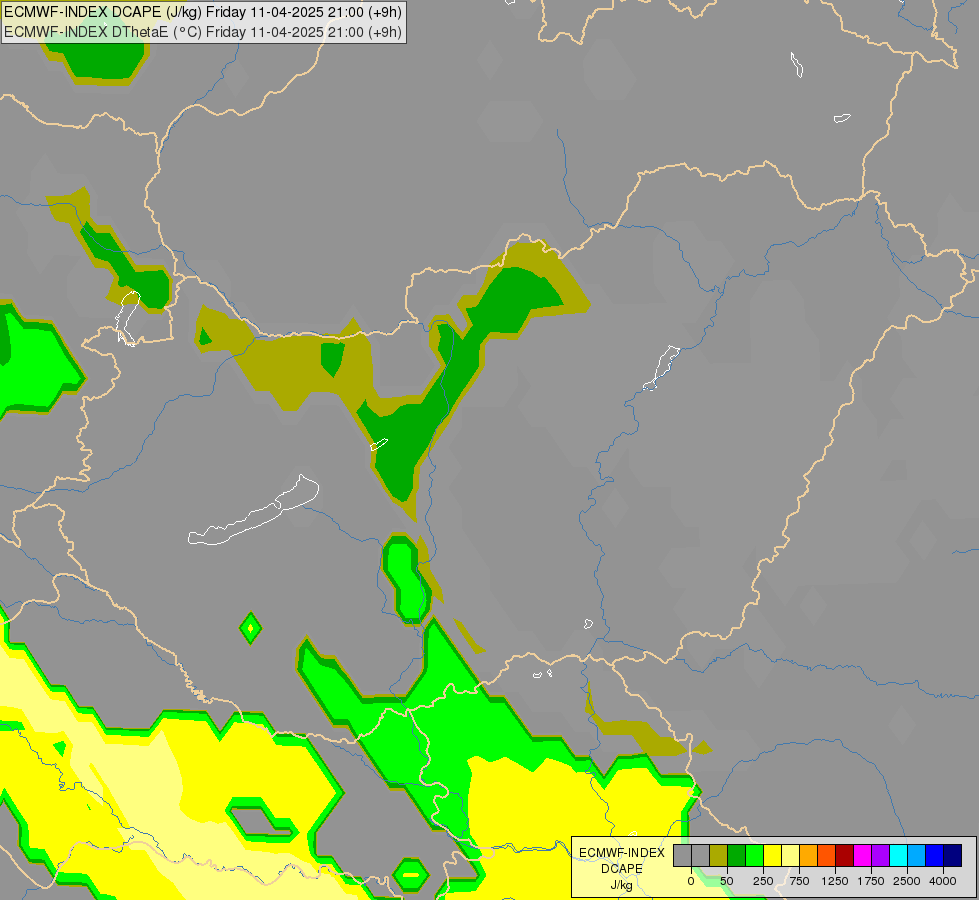Click the legend value 750
Image resolution: width=979 pixels, height=900 pixels.
799,881
